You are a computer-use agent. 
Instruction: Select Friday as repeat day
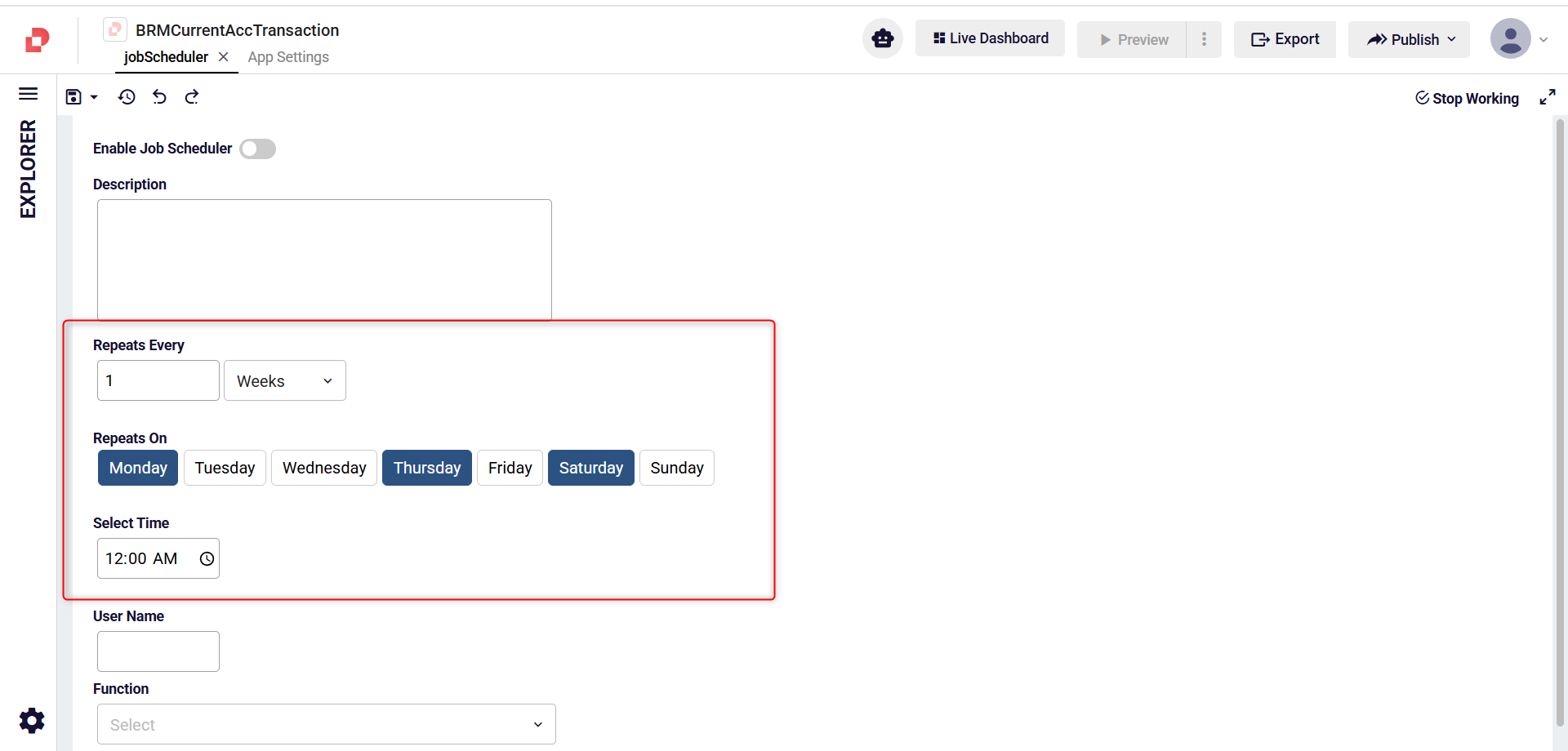(x=510, y=468)
